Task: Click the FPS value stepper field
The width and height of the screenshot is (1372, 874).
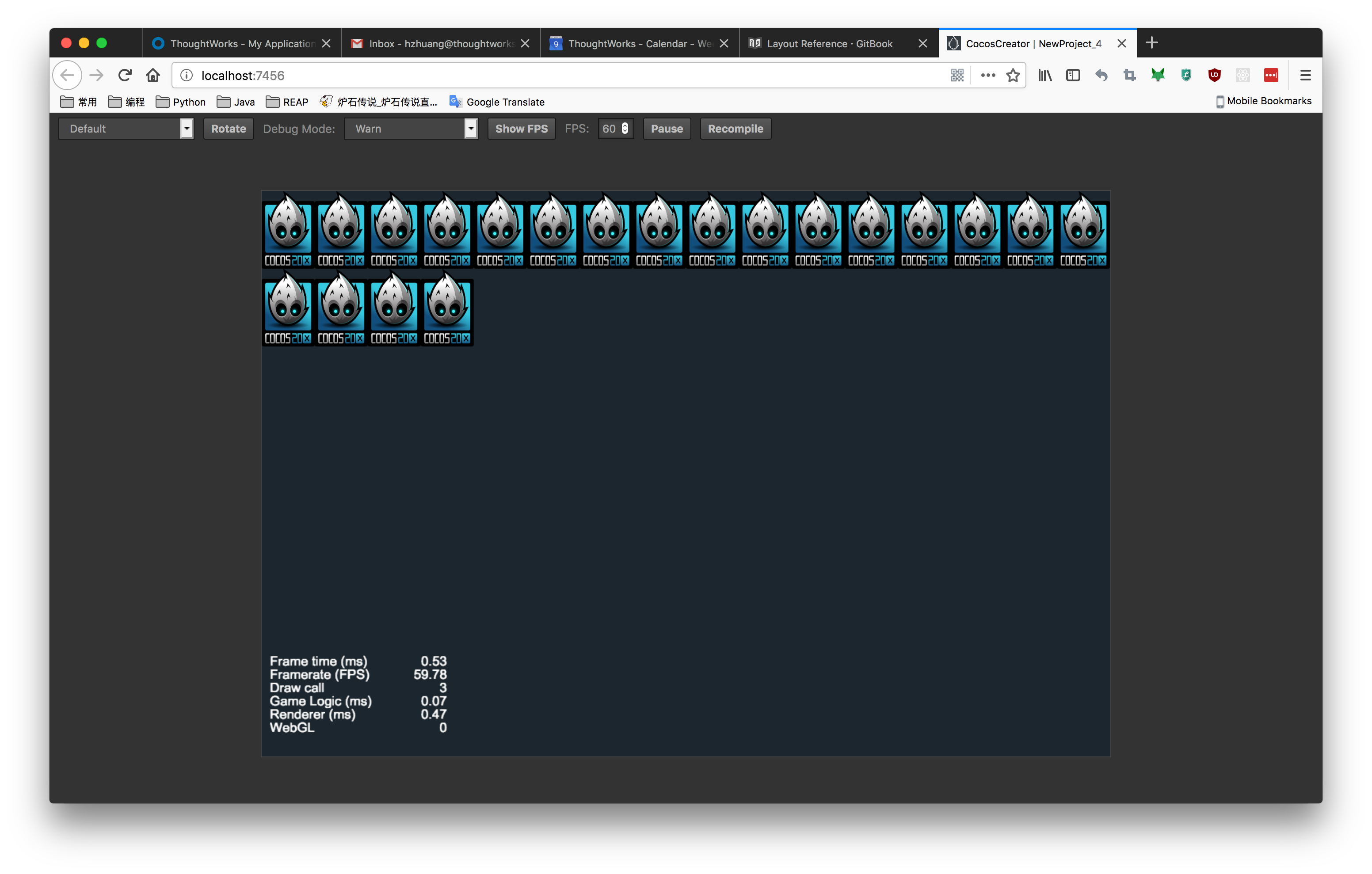Action: pos(615,129)
